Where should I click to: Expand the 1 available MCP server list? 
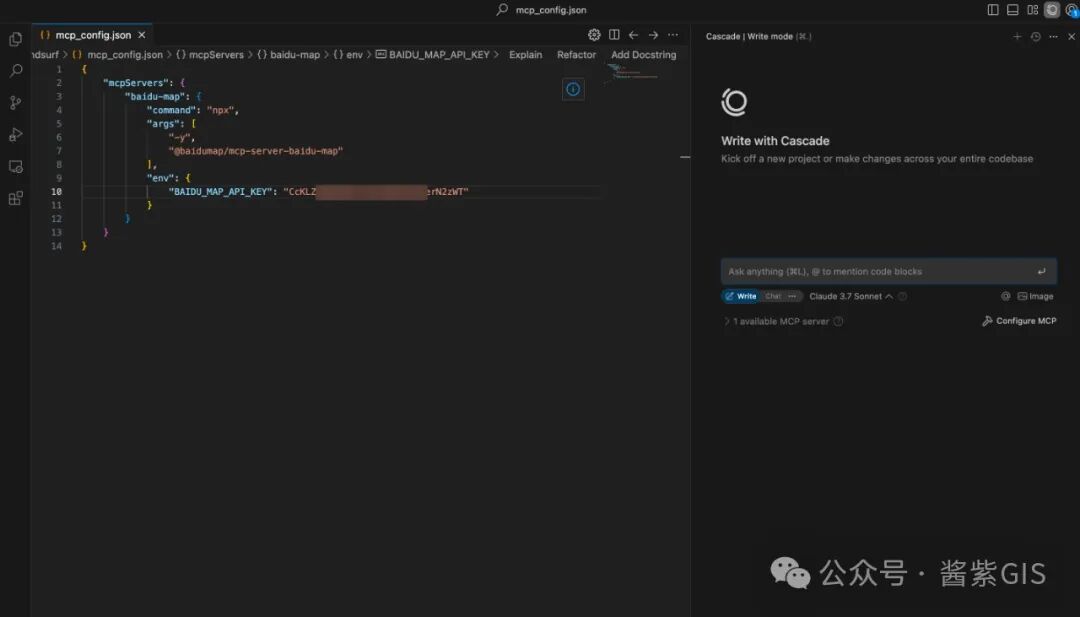(x=776, y=321)
